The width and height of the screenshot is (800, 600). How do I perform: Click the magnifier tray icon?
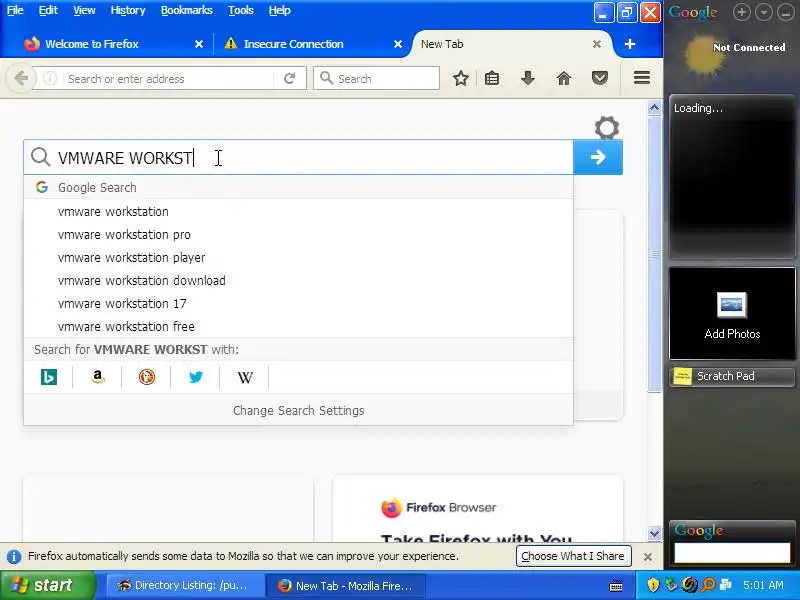click(708, 585)
